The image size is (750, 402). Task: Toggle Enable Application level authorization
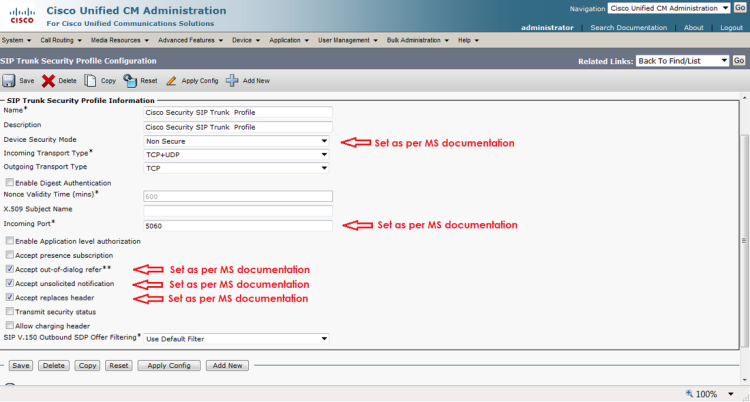pyautogui.click(x=10, y=241)
